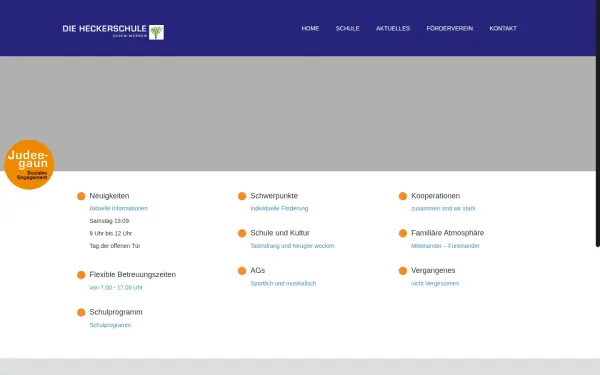Screen dimensions: 600x375
Task: Click the Schule und Kultur heading
Action: coord(280,233)
